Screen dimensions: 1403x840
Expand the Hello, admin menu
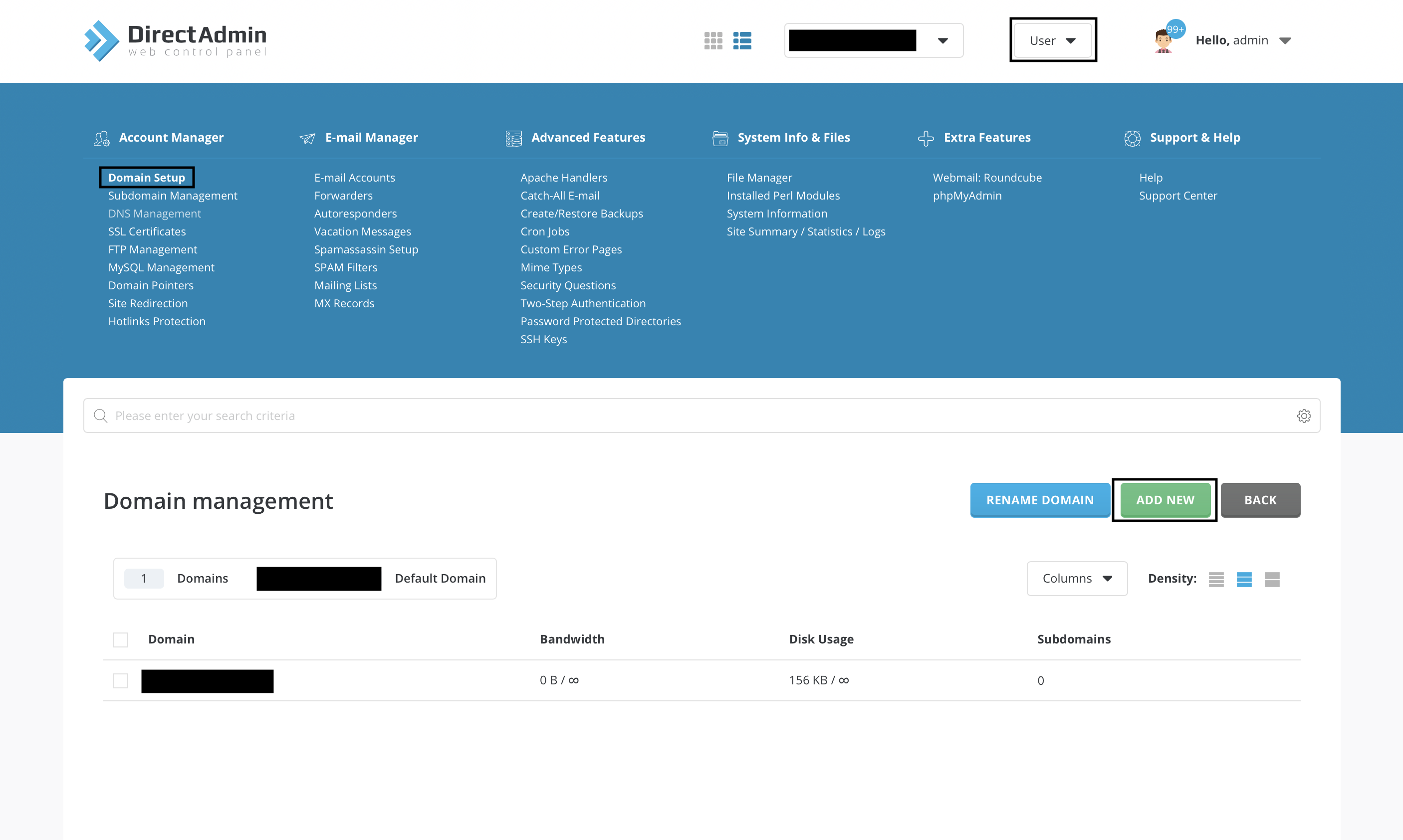coord(1243,41)
